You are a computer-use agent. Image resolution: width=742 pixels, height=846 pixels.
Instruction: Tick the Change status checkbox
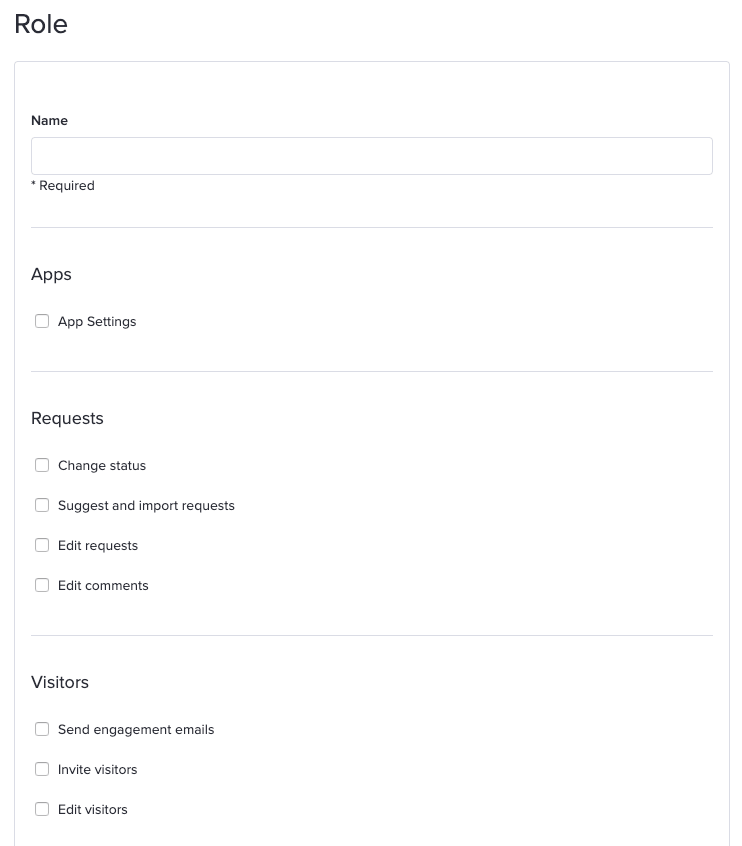pyautogui.click(x=42, y=465)
